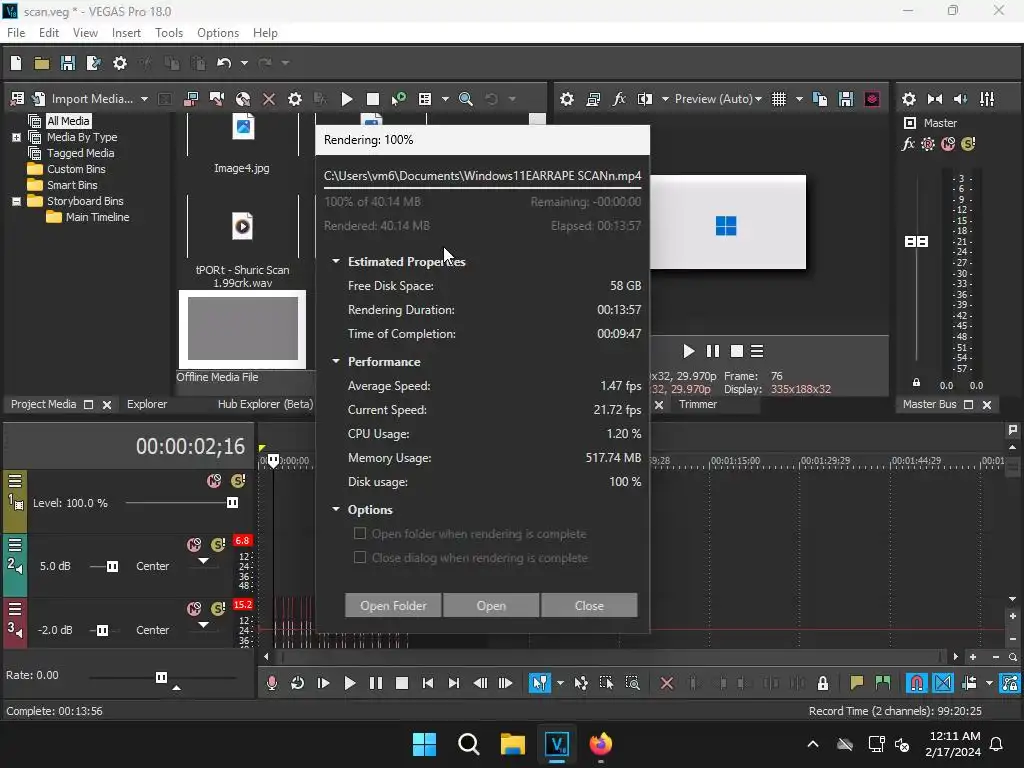Click the Record microphone button in transport
Screen dimensions: 1024x768
pos(272,683)
